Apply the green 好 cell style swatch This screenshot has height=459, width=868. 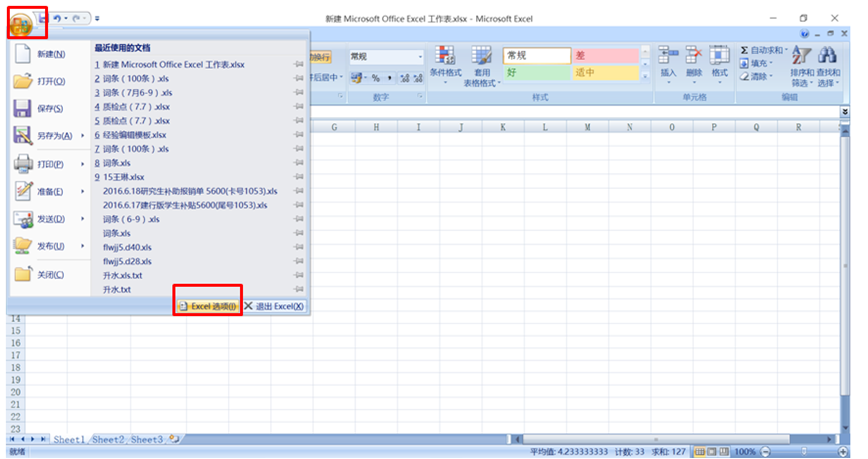[535, 73]
